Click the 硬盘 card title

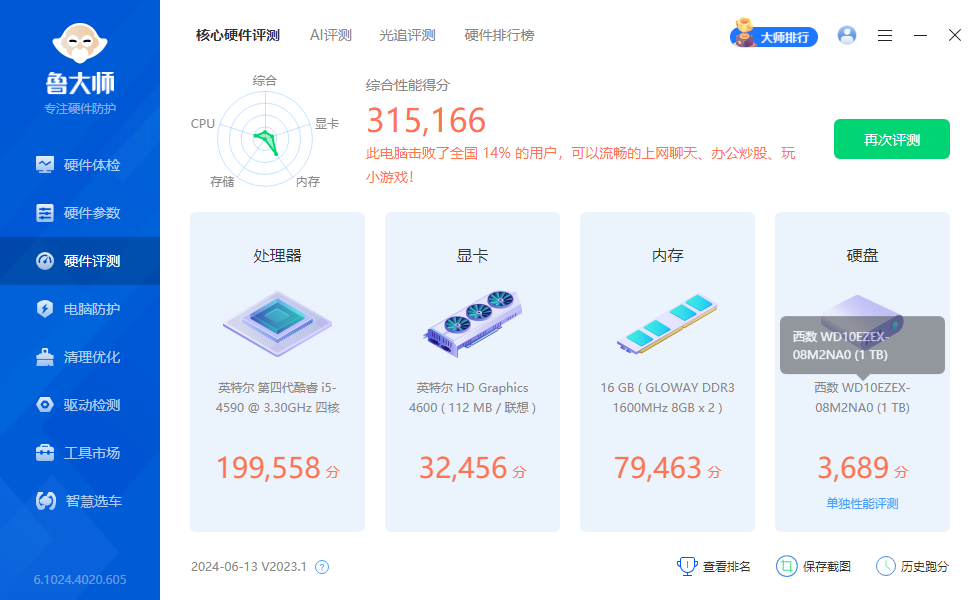(862, 256)
